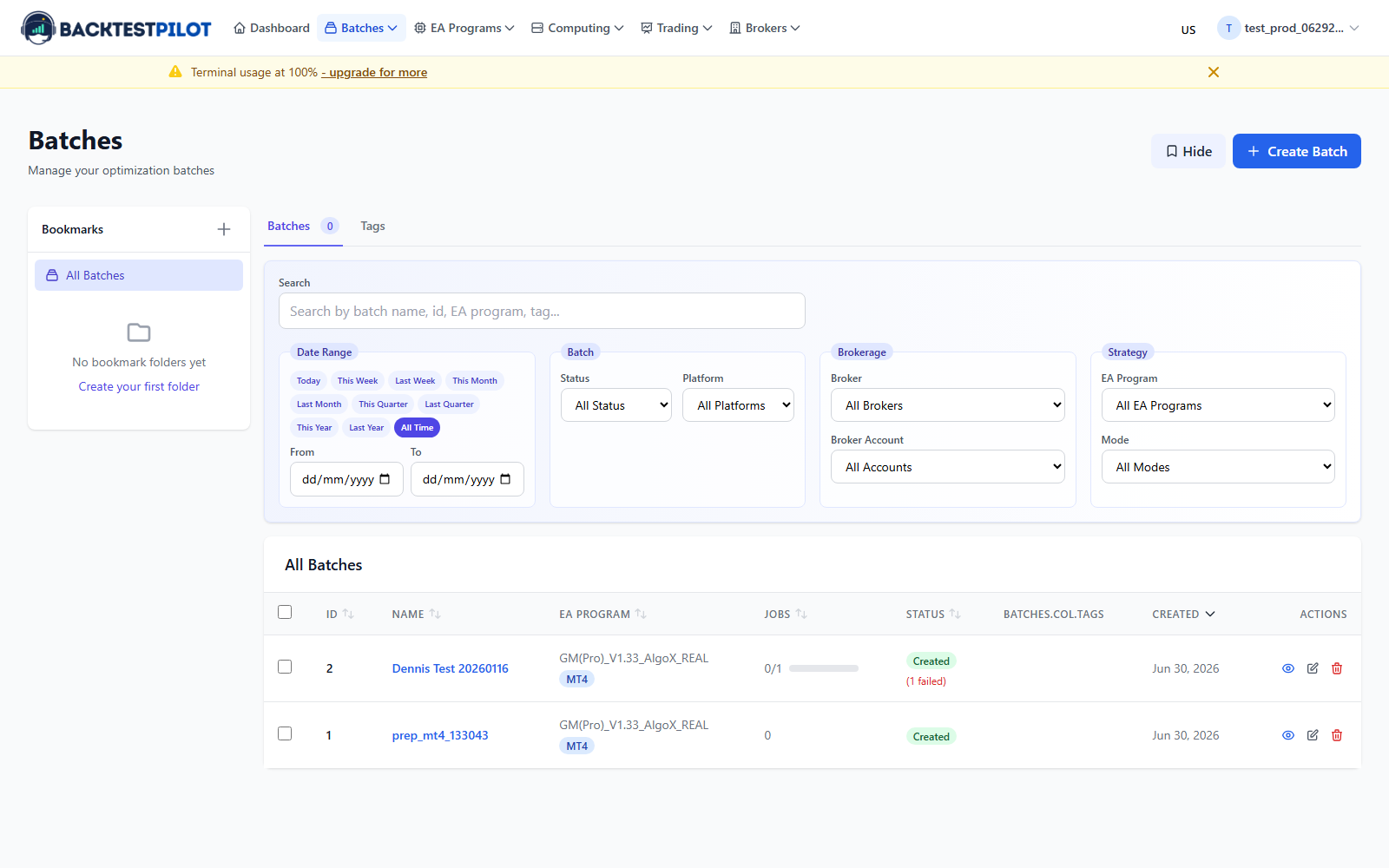Add a new bookmark folder with plus icon

coord(224,229)
